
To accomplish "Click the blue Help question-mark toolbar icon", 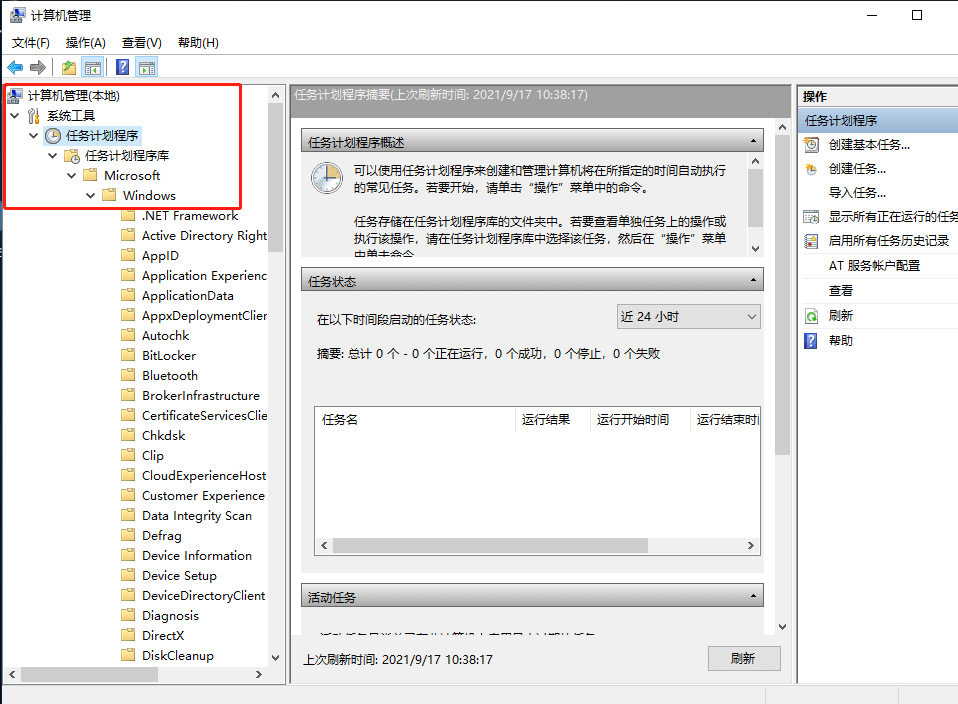I will tap(122, 68).
